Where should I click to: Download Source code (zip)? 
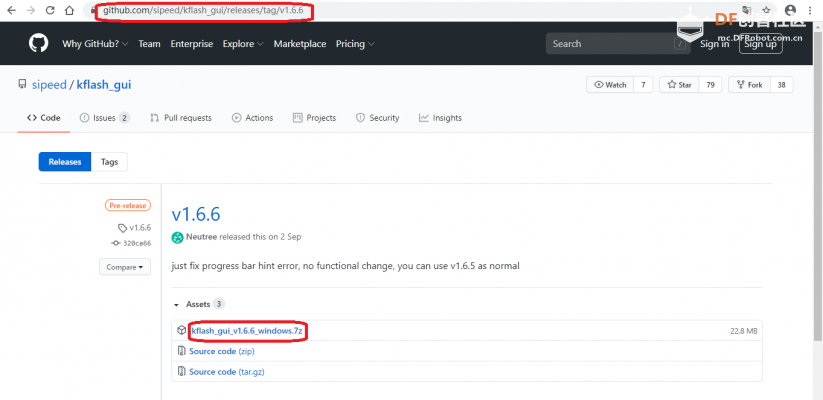coord(221,351)
